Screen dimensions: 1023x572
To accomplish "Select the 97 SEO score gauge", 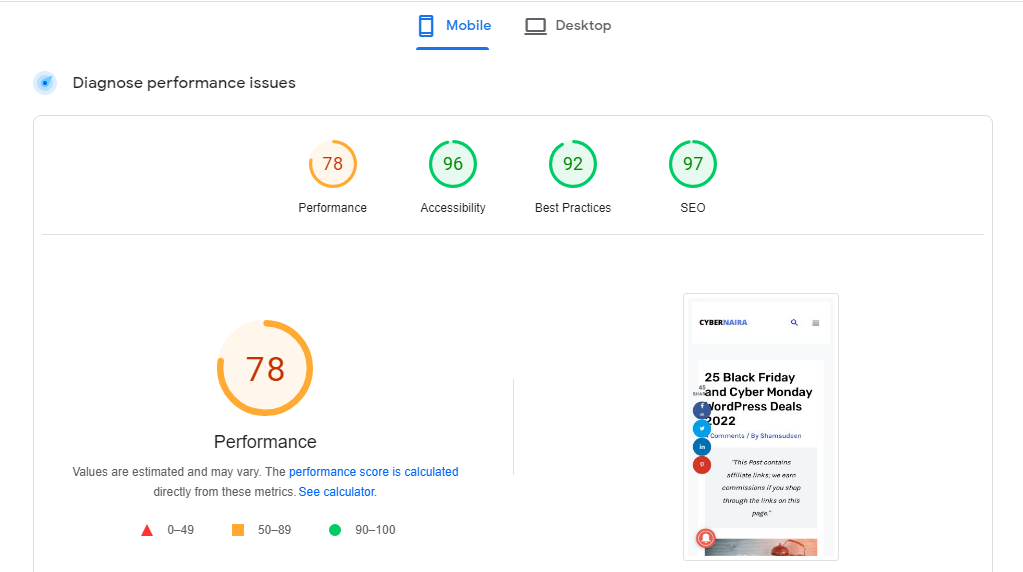I will click(693, 164).
